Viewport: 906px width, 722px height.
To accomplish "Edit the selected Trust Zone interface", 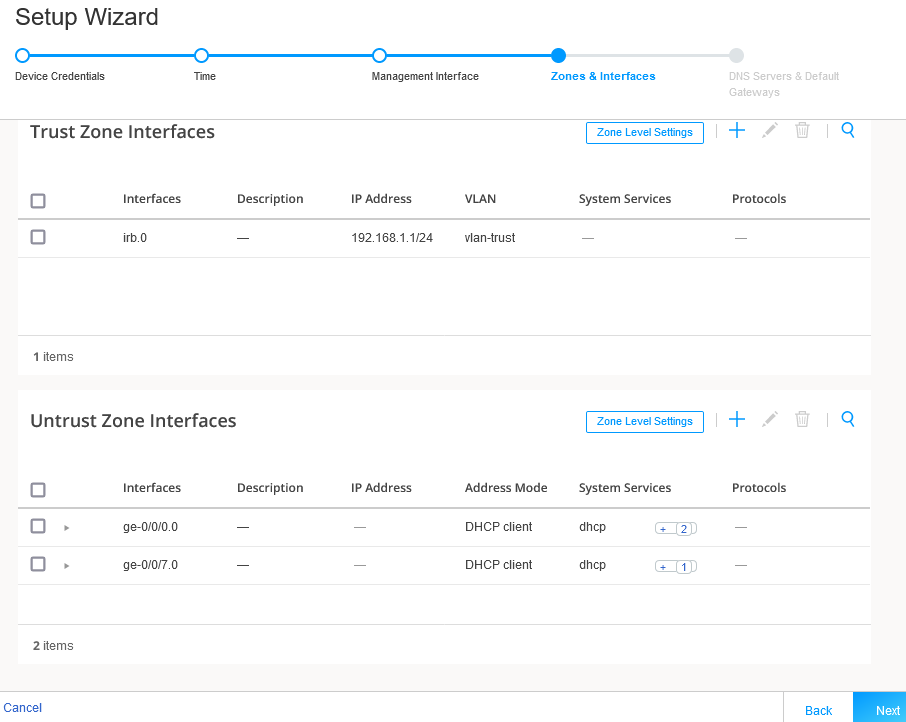I will coord(769,130).
